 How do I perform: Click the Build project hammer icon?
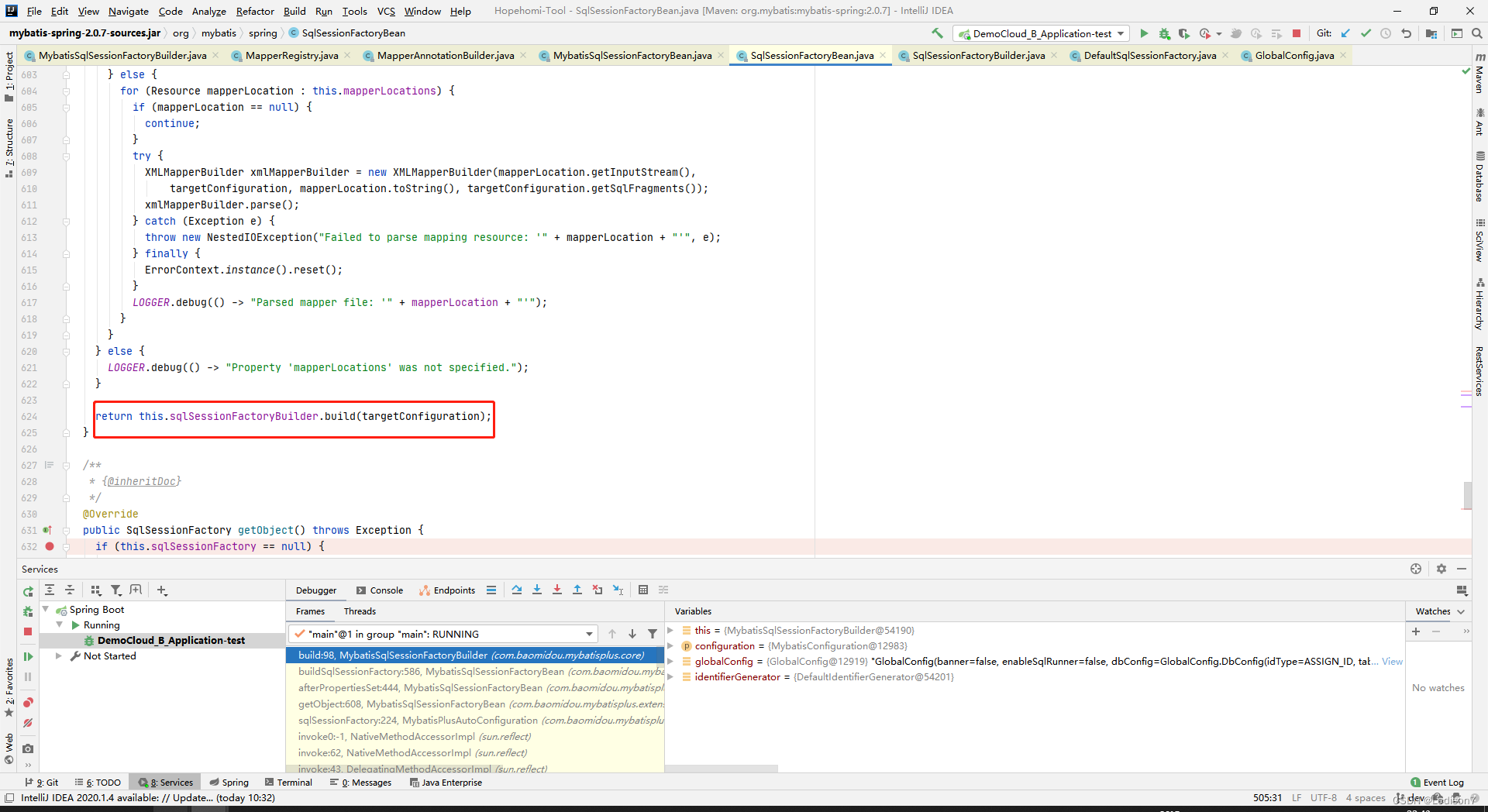pyautogui.click(x=938, y=33)
